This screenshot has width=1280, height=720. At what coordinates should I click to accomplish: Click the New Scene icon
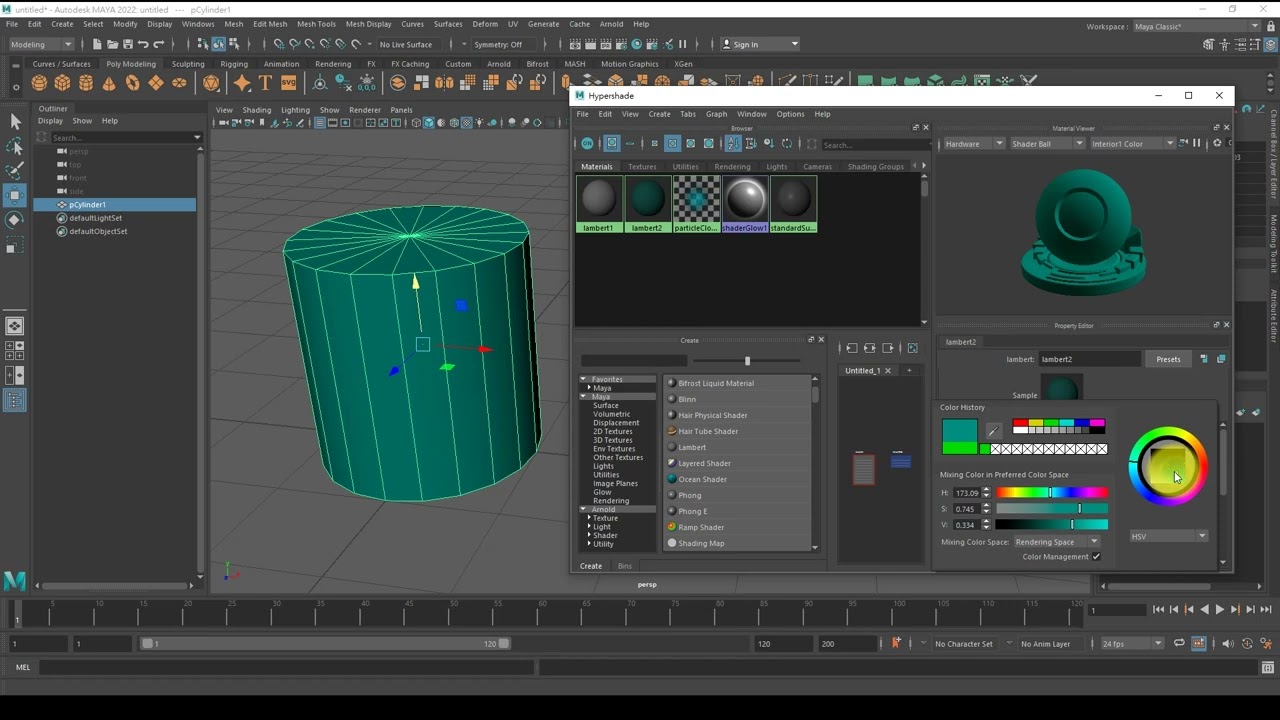pyautogui.click(x=97, y=44)
